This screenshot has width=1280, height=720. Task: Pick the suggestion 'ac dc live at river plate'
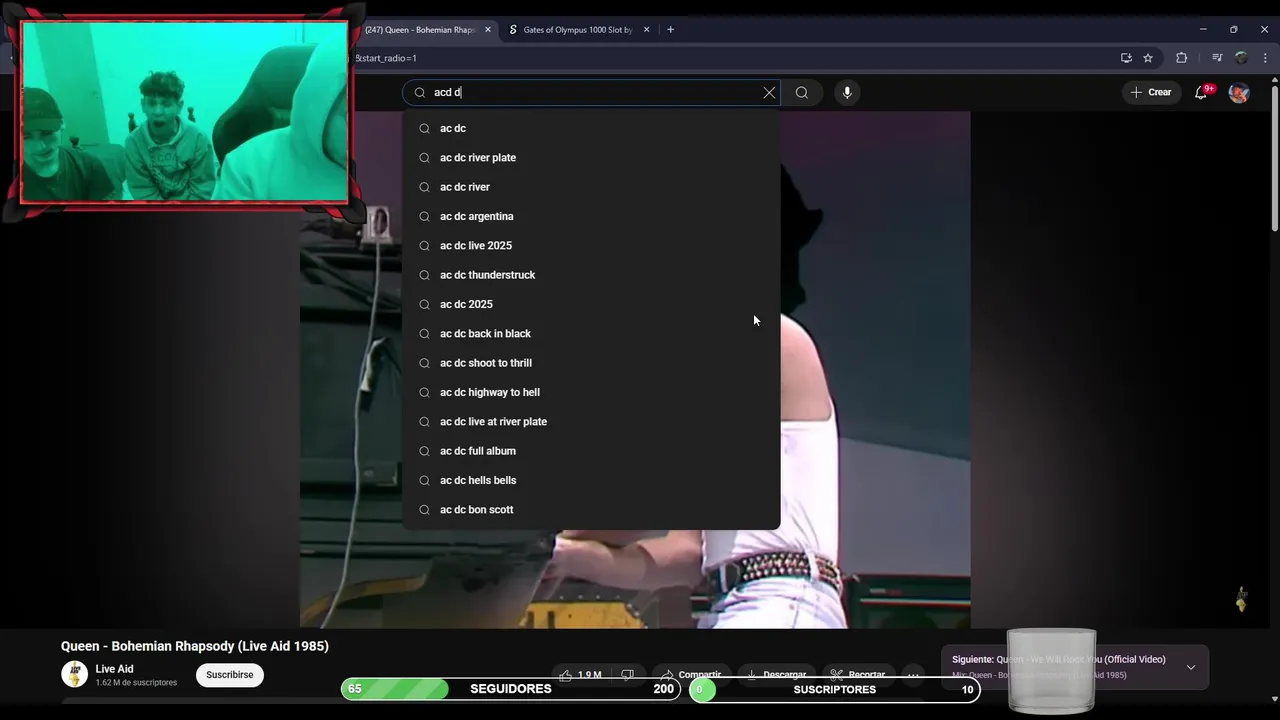[591, 422]
